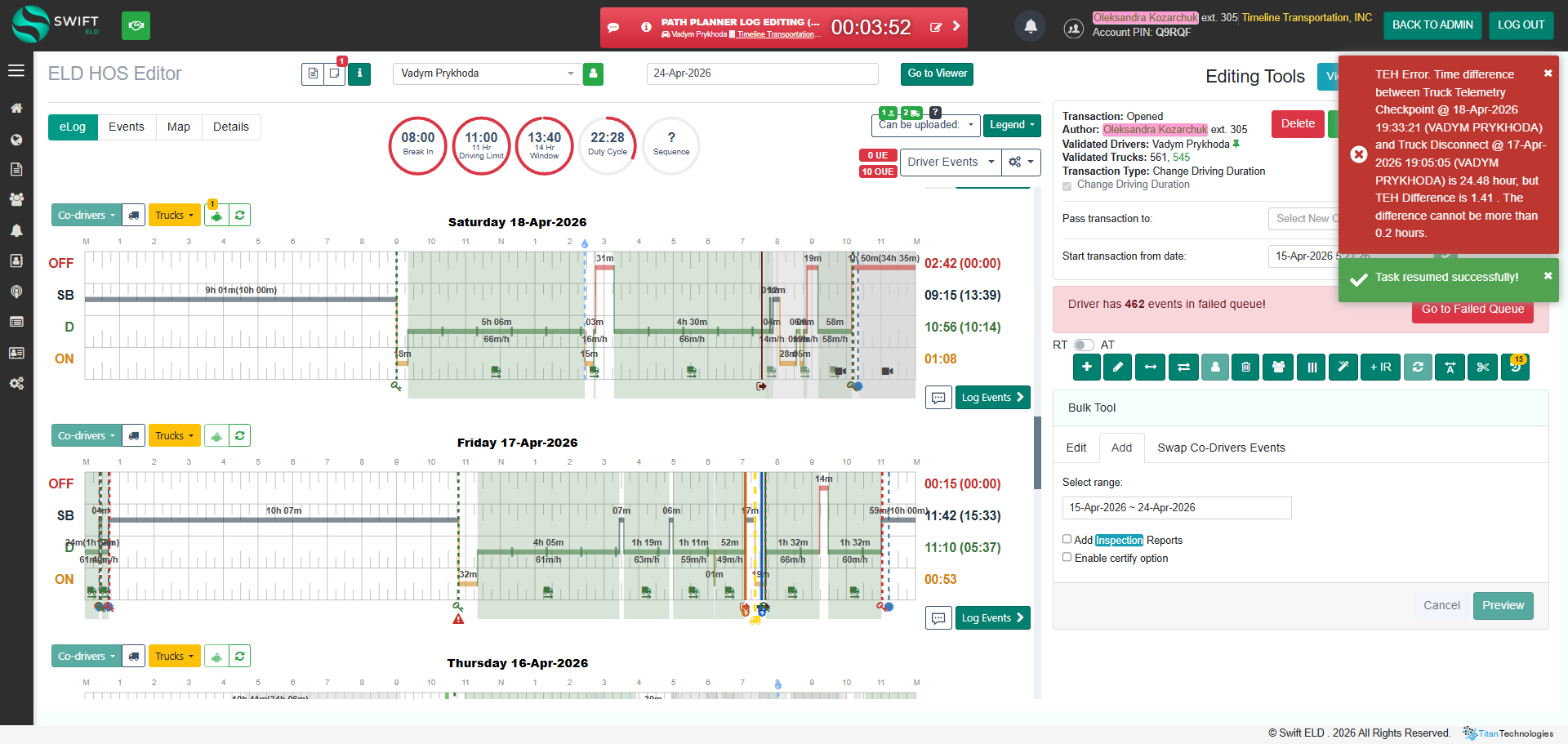
Task: Toggle the RT / AT switch
Action: coord(1084,345)
